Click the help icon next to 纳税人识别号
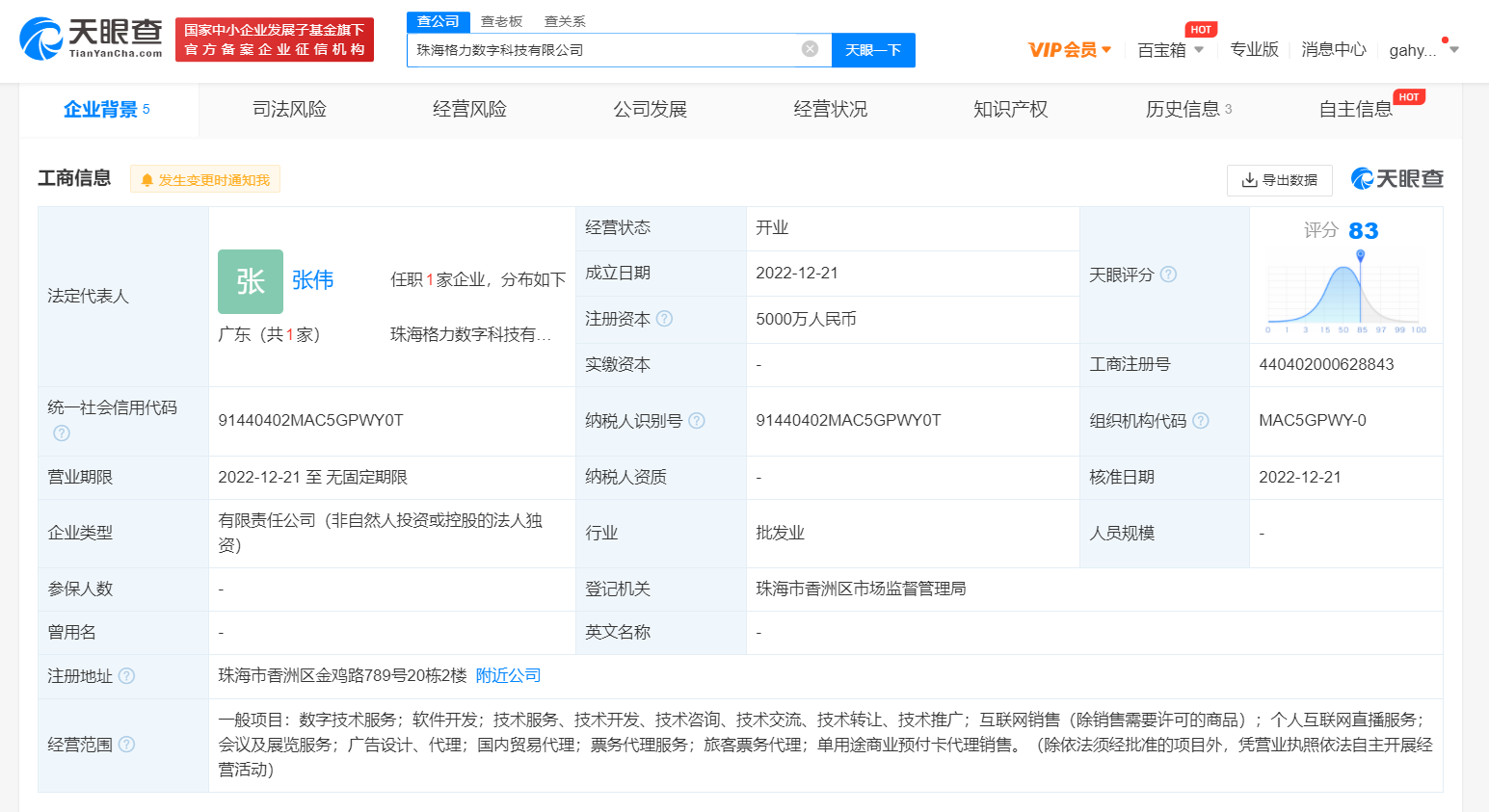This screenshot has height=812, width=1489. tap(697, 421)
